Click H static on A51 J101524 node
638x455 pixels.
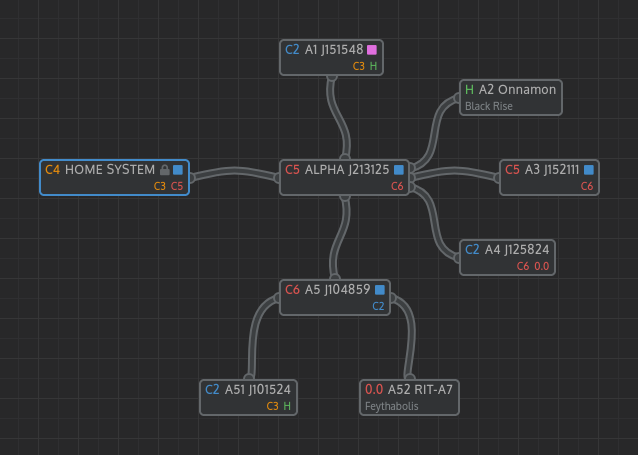click(x=287, y=406)
